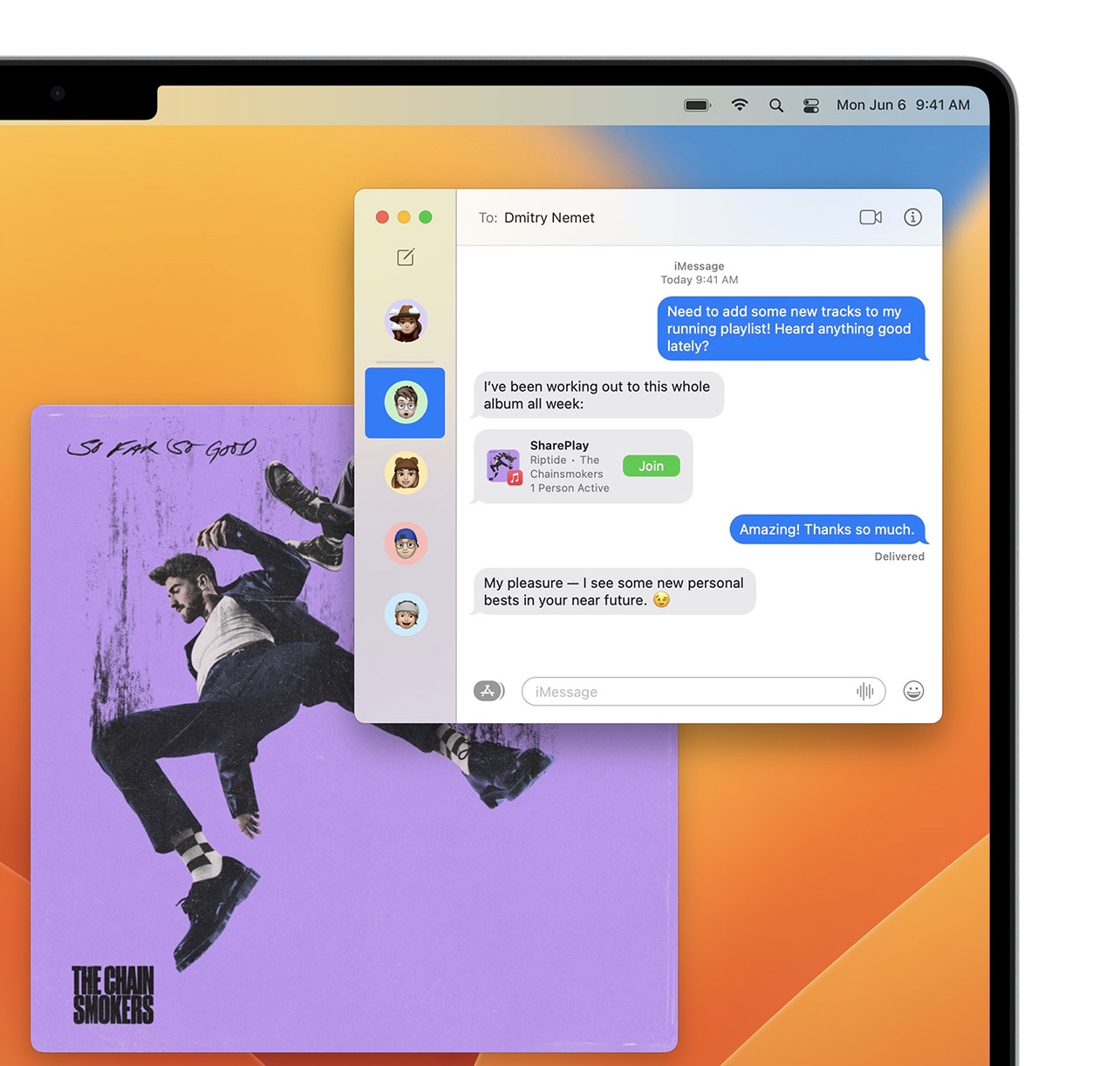Screen dimensions: 1120x1066
Task: Open the emoji picker
Action: point(913,691)
